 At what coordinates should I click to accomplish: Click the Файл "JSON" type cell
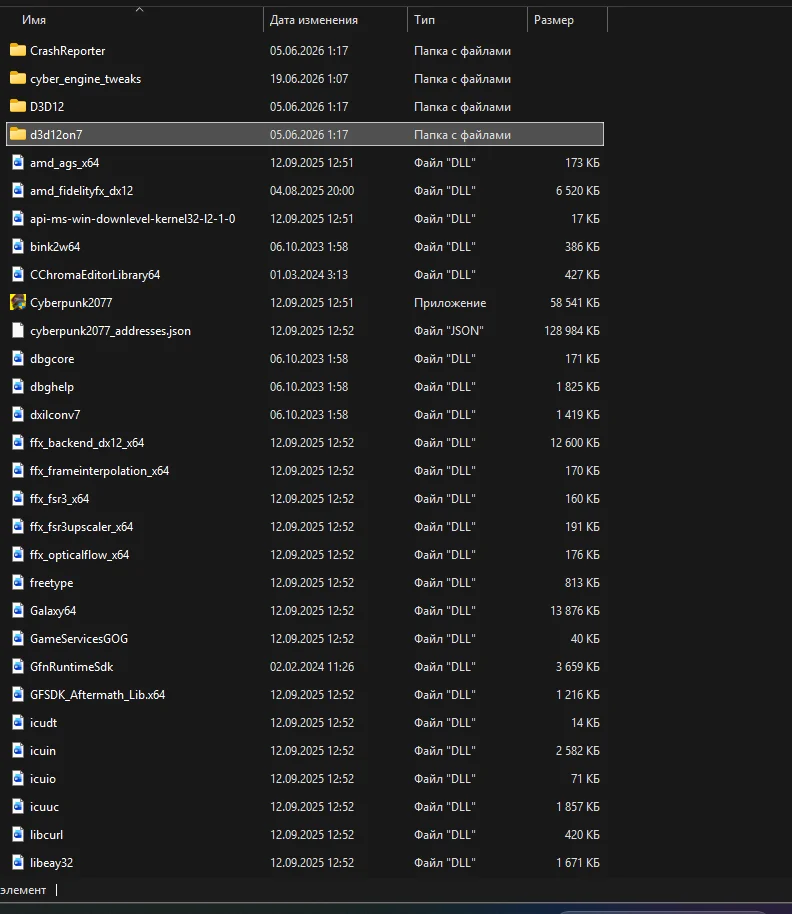(x=449, y=331)
